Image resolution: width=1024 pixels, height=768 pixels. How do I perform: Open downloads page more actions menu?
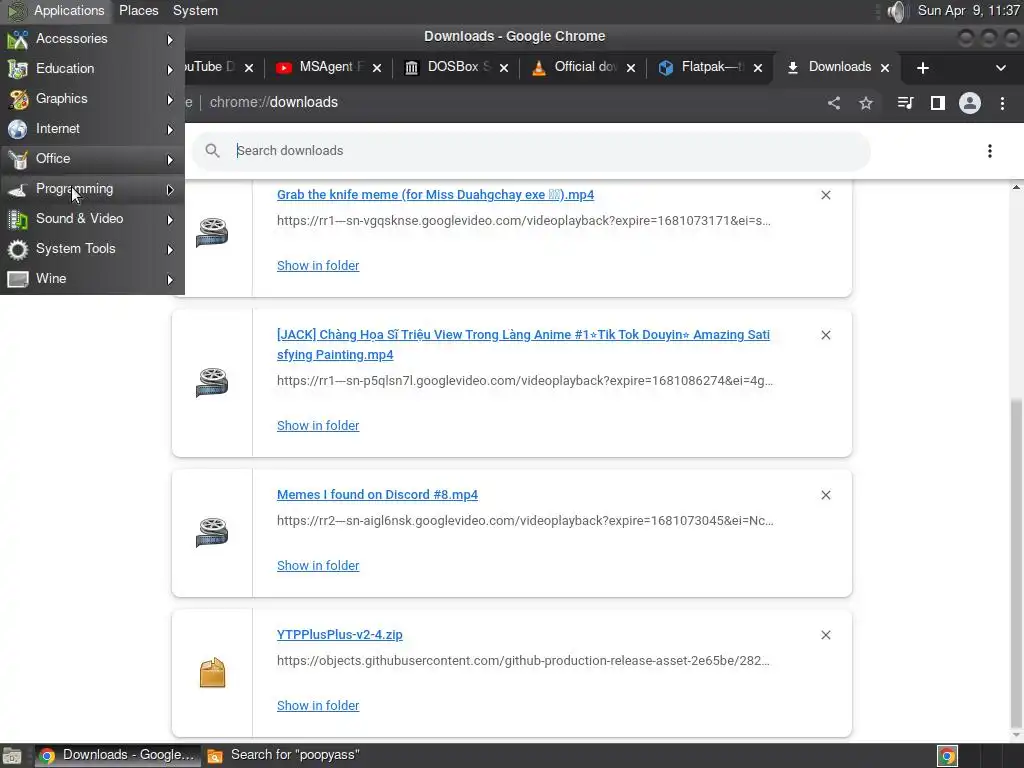coord(990,151)
